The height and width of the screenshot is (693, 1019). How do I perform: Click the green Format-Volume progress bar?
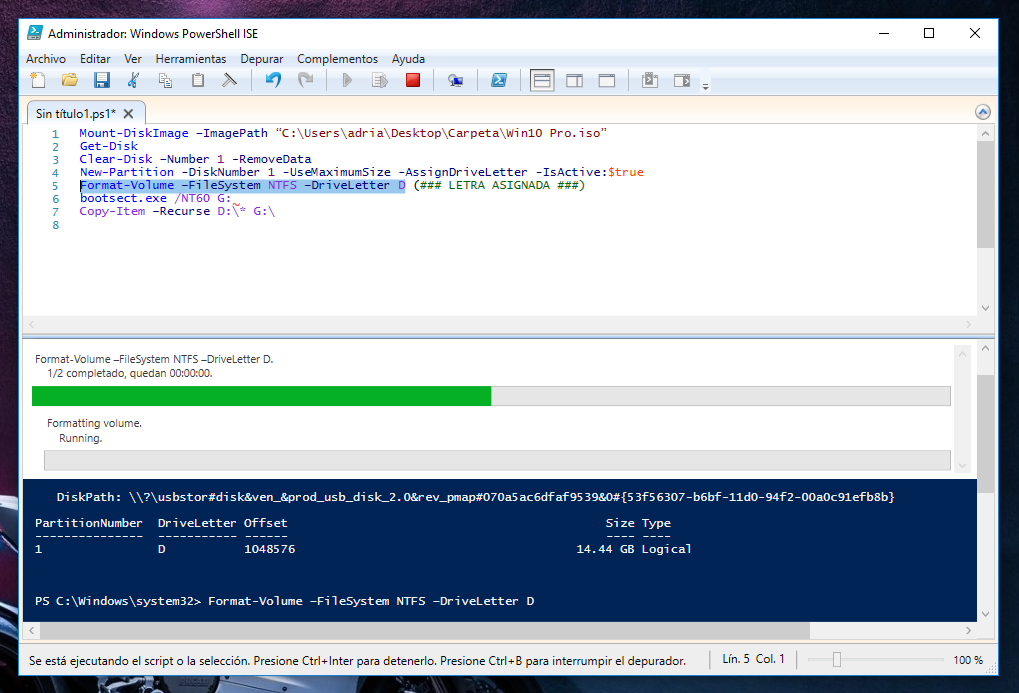[x=491, y=396]
